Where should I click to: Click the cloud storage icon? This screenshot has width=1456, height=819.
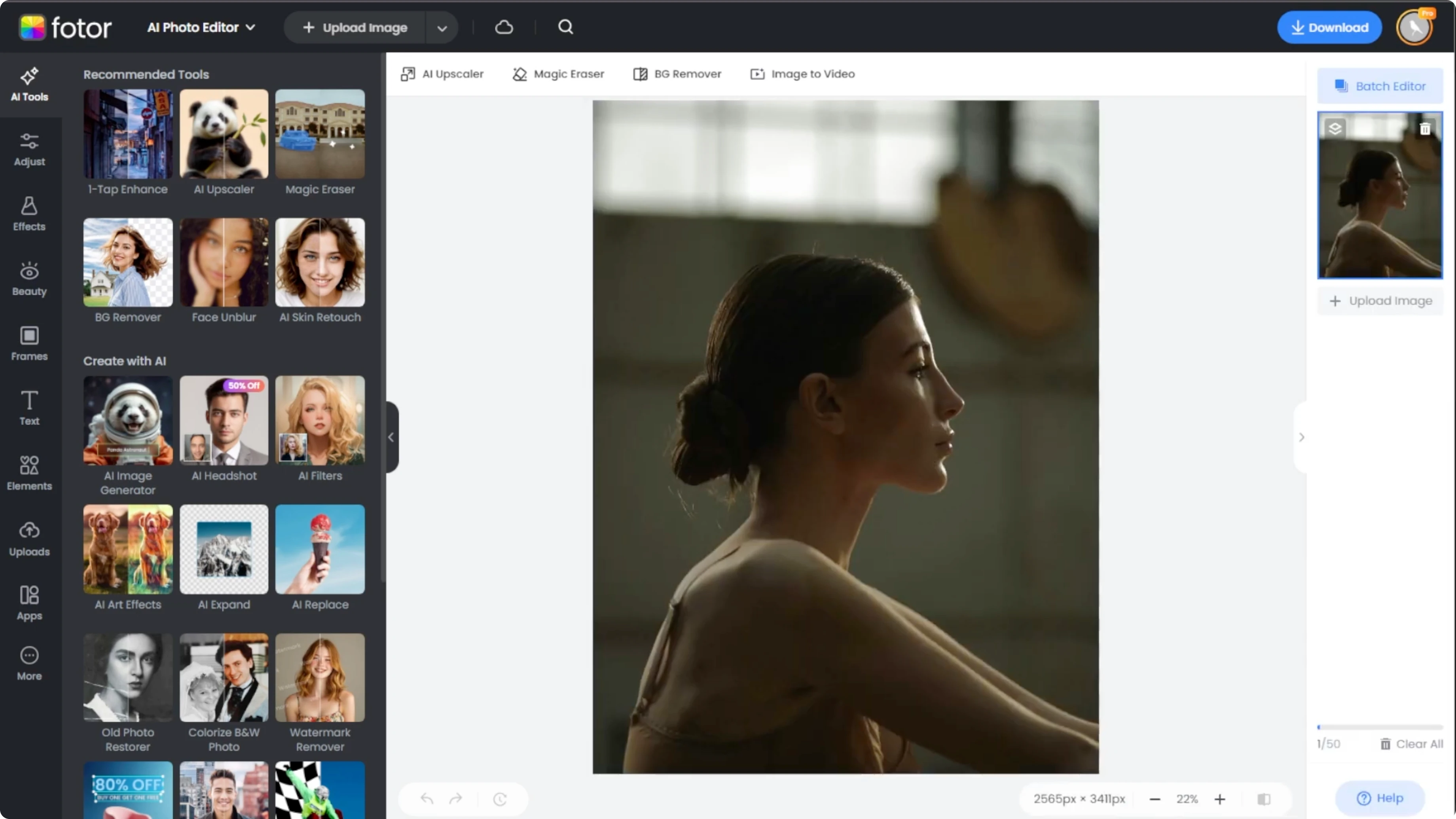pyautogui.click(x=504, y=27)
